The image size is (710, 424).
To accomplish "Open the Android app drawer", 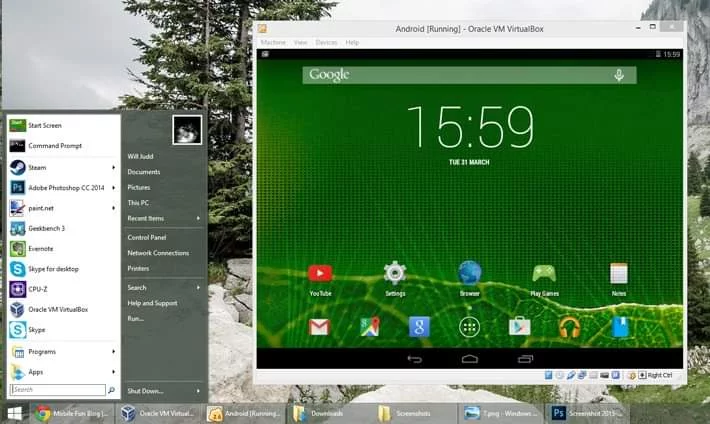I will pos(469,327).
